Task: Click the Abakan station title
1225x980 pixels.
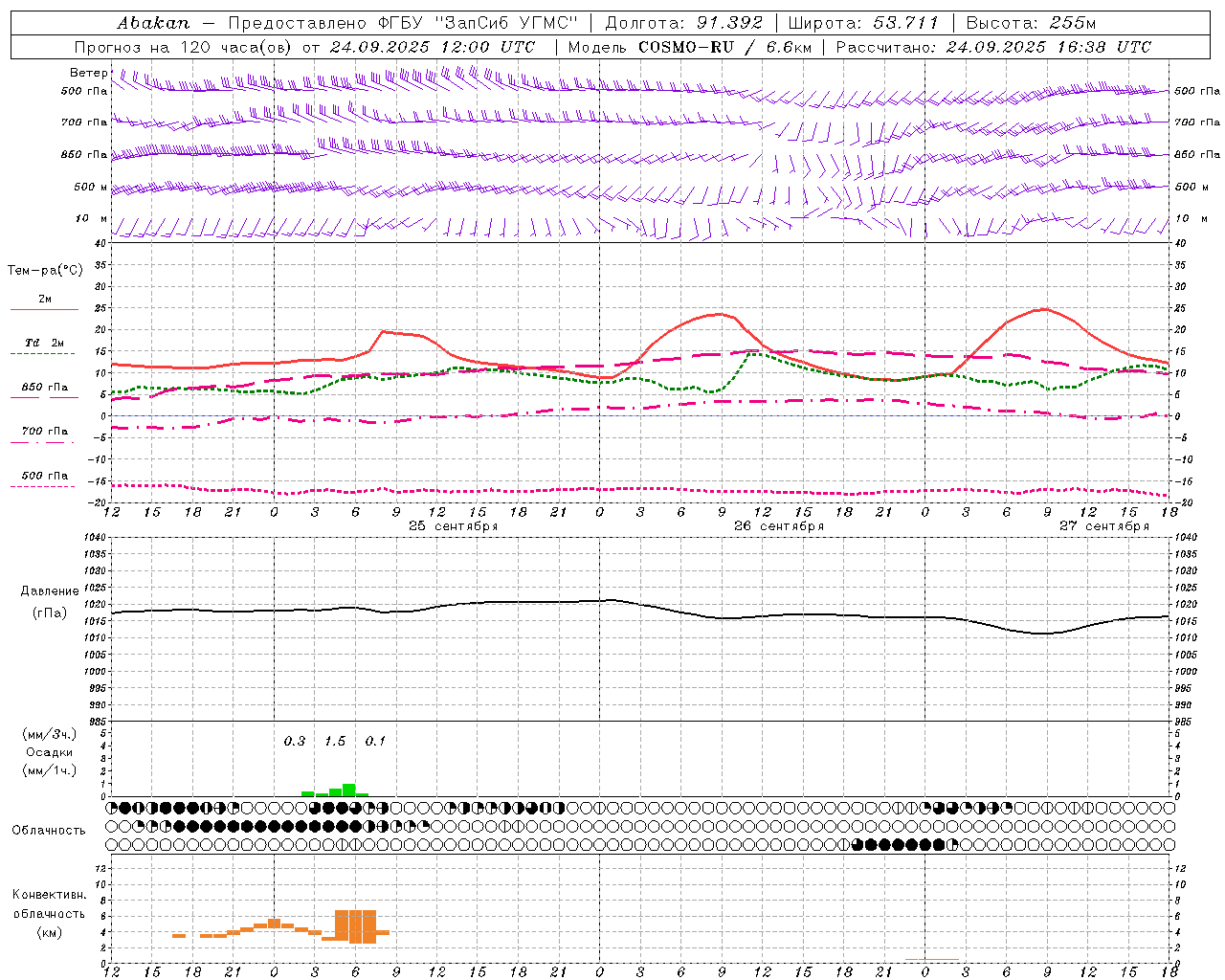Action: tap(153, 23)
